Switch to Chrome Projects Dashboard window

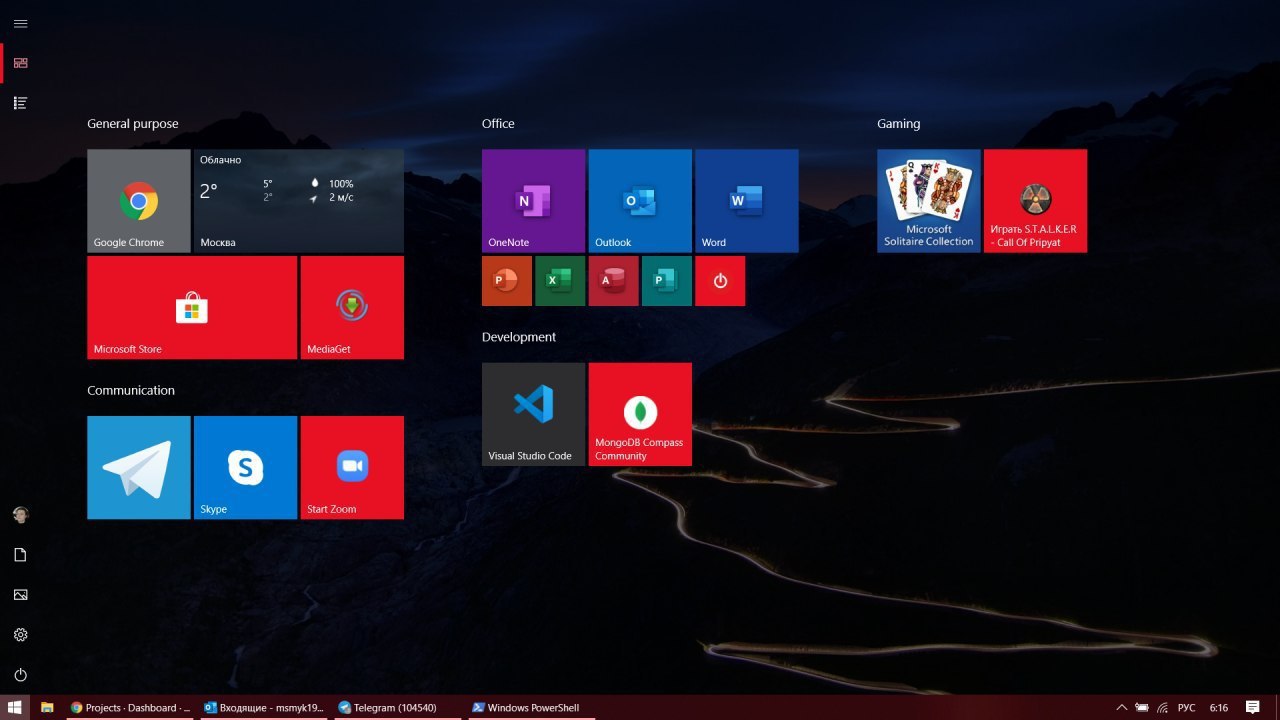pos(130,707)
